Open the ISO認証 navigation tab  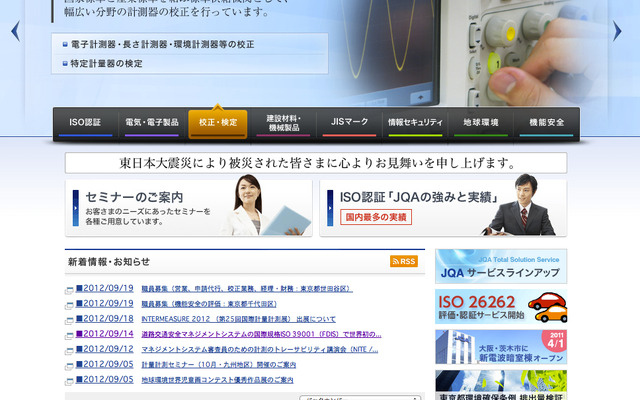click(85, 124)
